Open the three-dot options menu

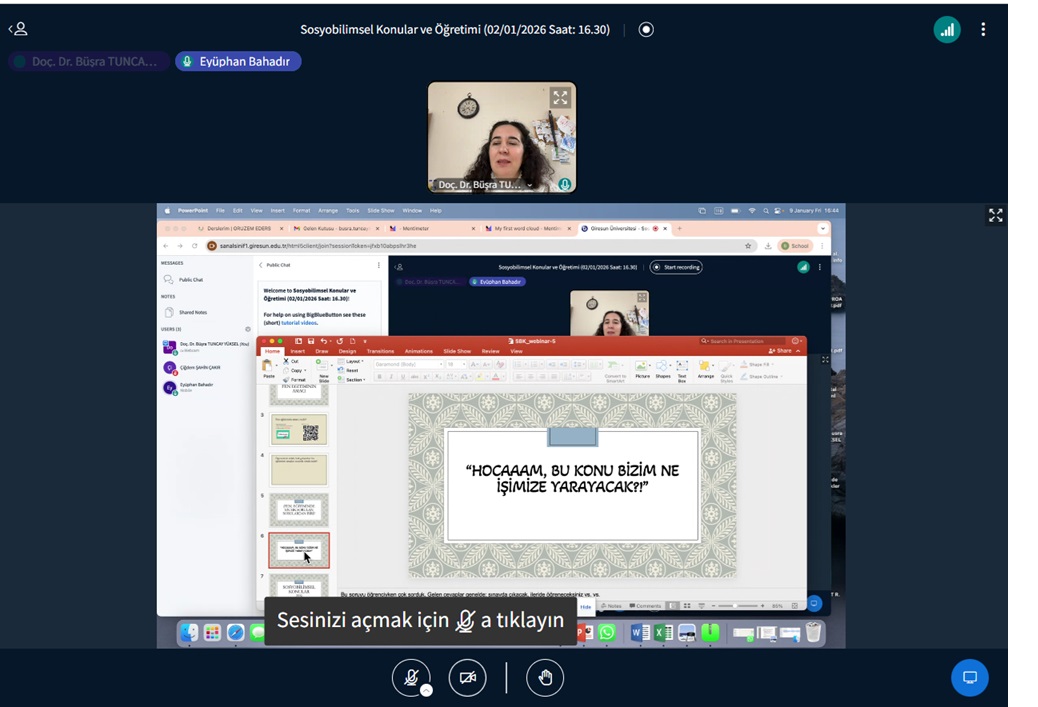coord(983,30)
